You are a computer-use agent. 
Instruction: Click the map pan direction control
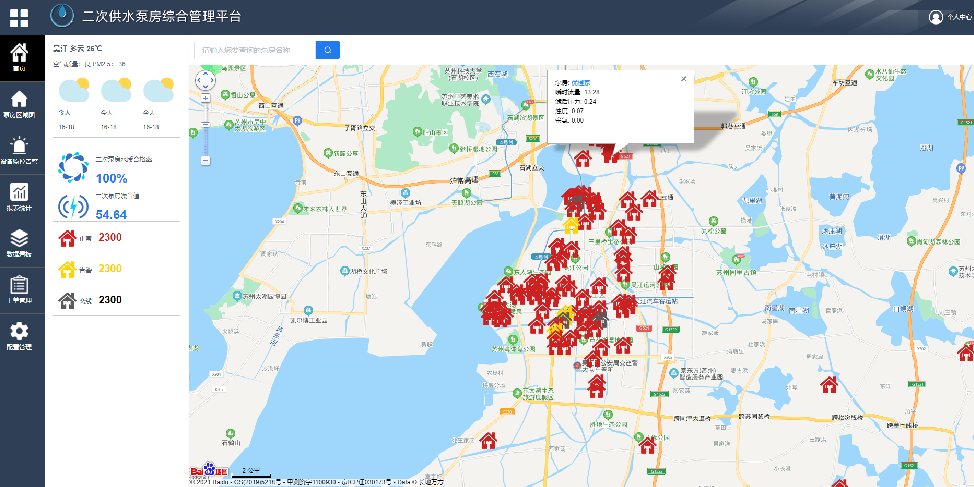coord(205,80)
